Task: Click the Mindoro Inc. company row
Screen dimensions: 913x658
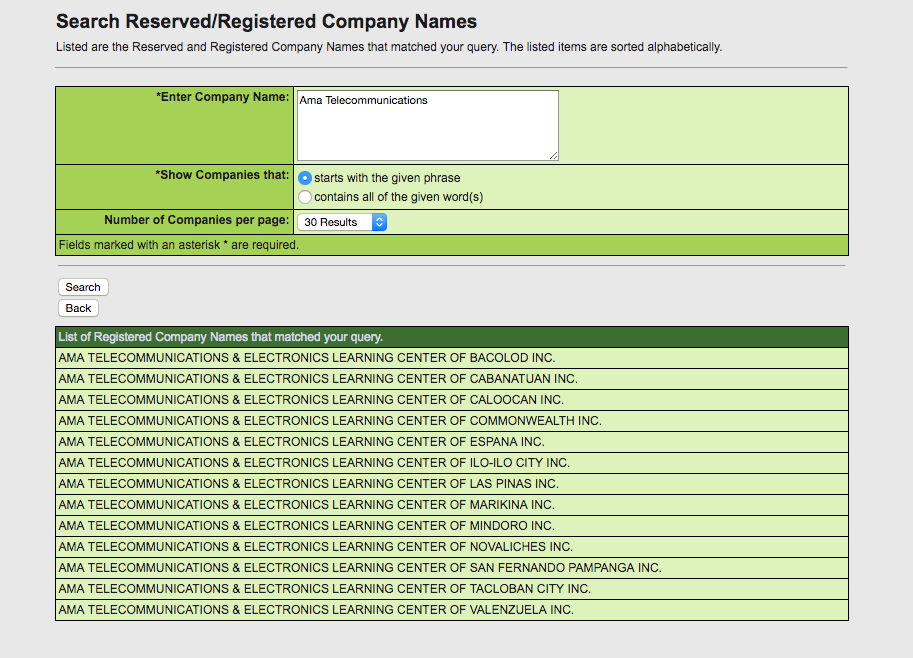Action: click(x=452, y=525)
